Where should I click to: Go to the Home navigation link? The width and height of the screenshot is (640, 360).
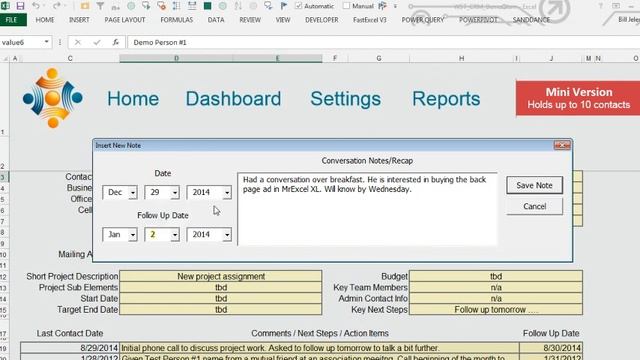(133, 99)
